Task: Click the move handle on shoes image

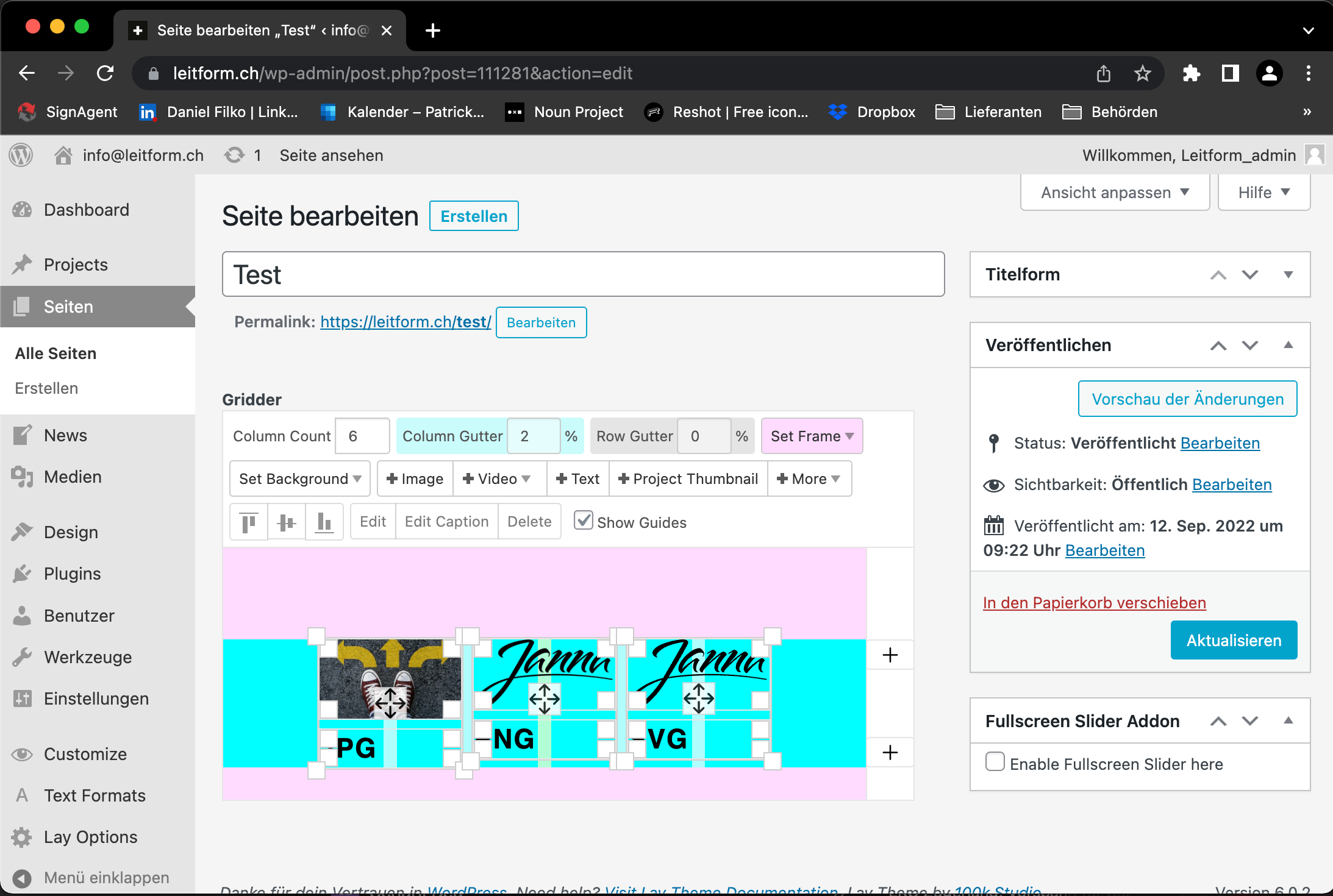Action: (x=390, y=703)
